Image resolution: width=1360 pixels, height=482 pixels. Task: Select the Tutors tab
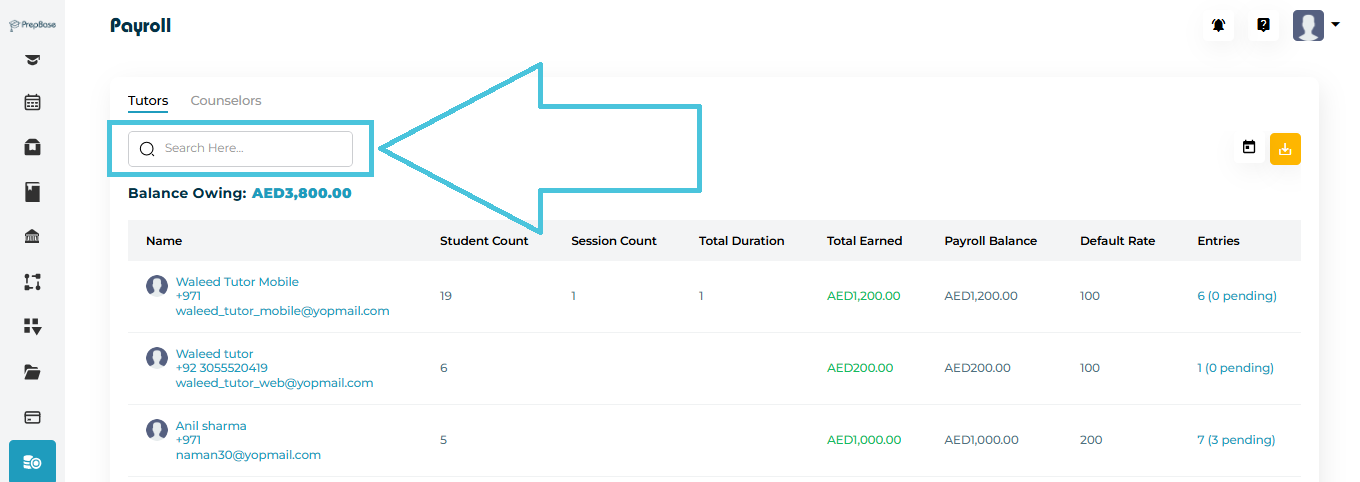pos(148,101)
